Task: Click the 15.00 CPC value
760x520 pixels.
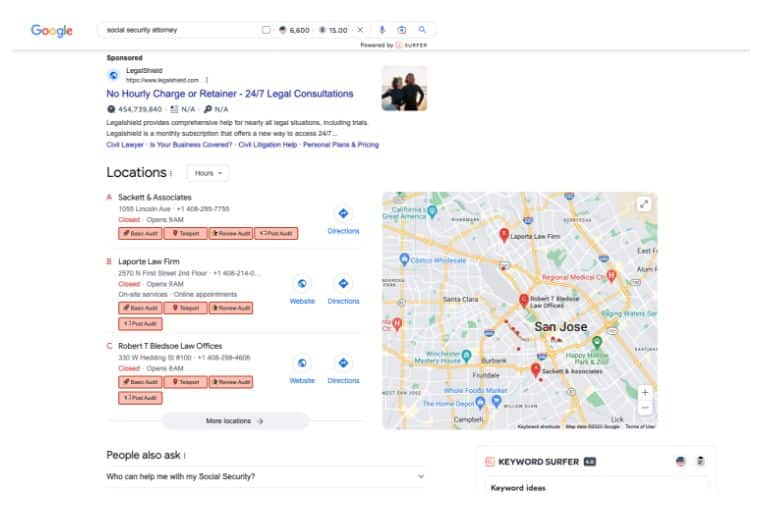Action: coord(338,30)
